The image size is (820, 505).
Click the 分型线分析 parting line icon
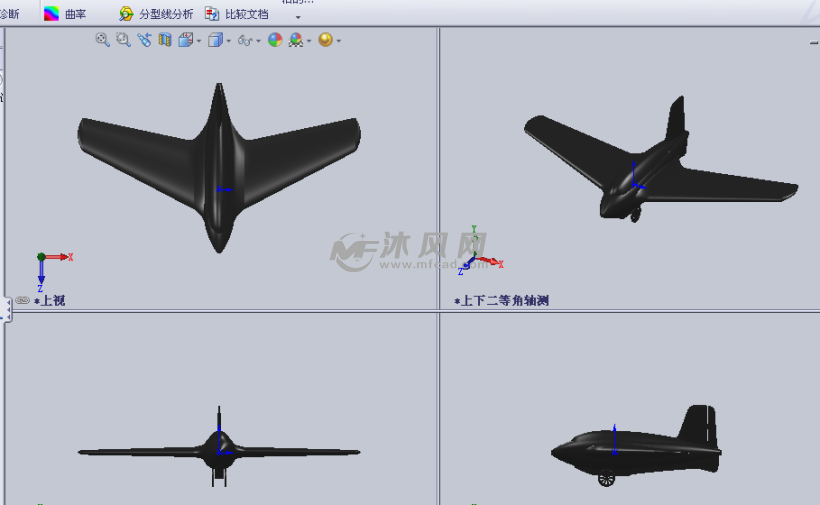tap(126, 14)
